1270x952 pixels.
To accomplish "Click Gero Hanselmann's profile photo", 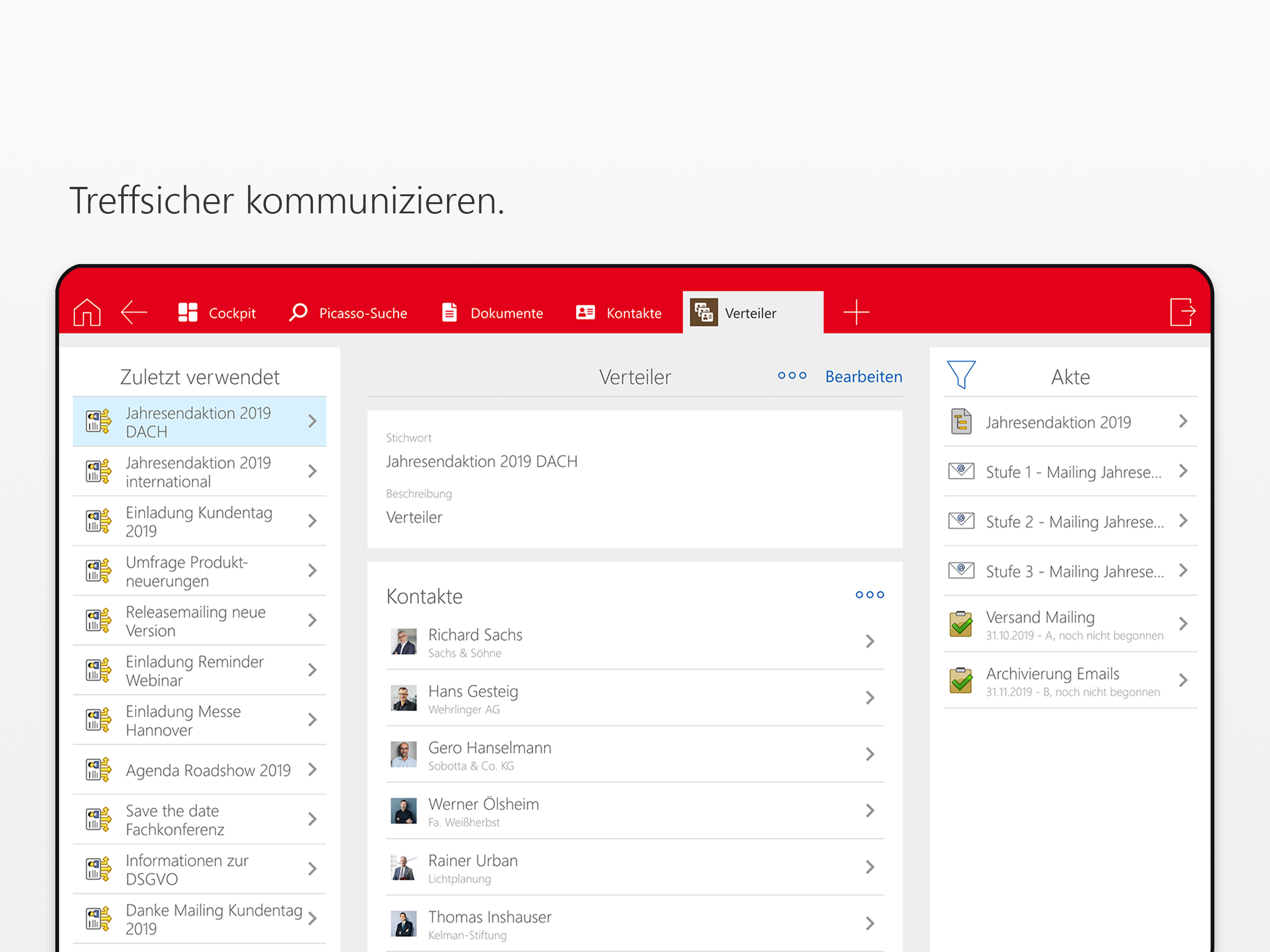I will point(403,754).
